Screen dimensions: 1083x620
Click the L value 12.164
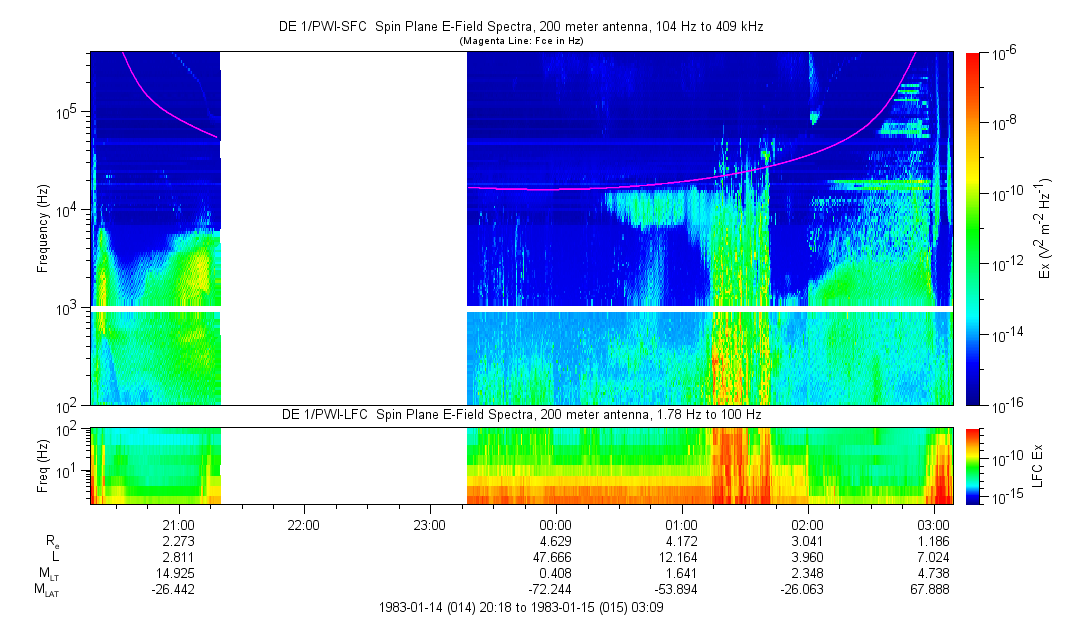(x=676, y=557)
